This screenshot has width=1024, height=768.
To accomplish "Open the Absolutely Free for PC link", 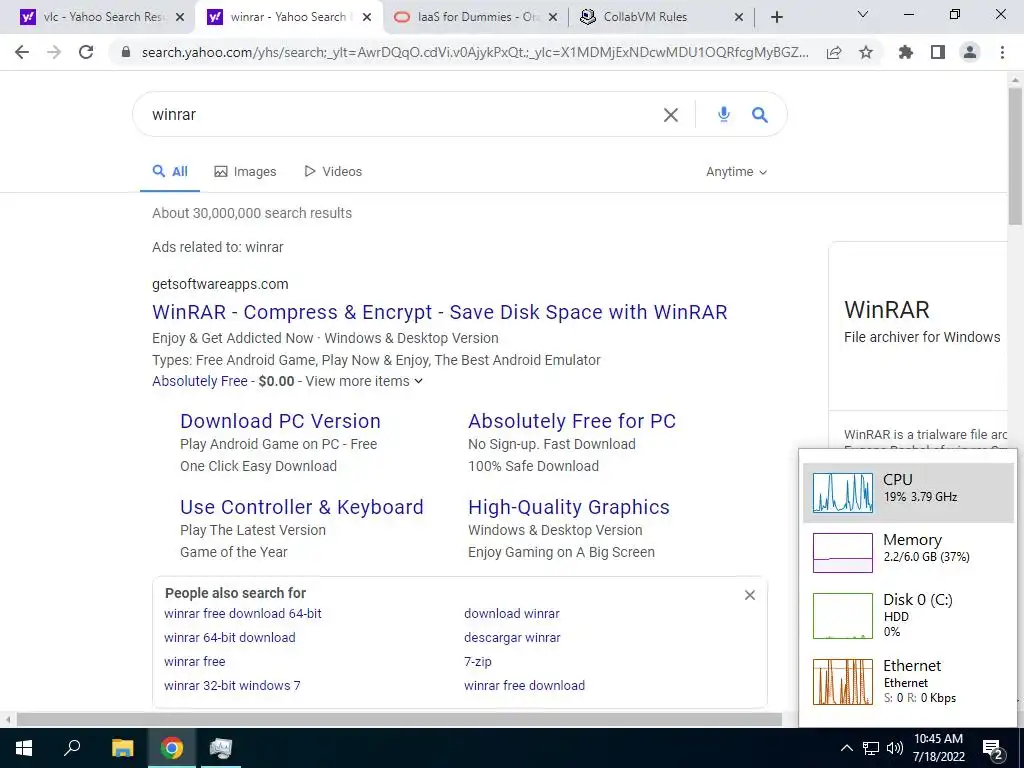I will point(572,421).
